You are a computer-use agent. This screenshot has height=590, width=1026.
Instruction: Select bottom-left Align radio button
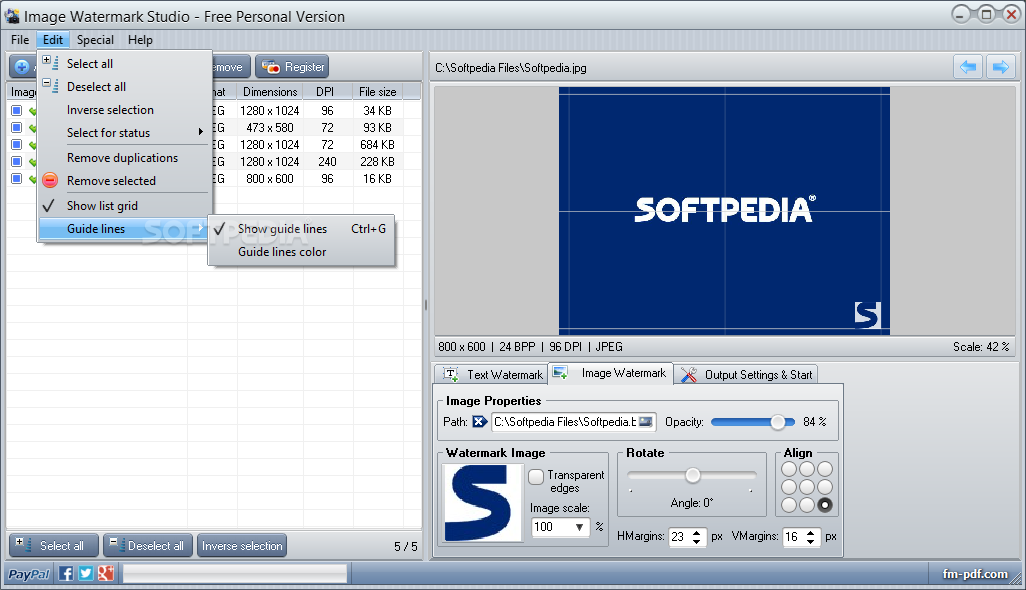pyautogui.click(x=789, y=504)
